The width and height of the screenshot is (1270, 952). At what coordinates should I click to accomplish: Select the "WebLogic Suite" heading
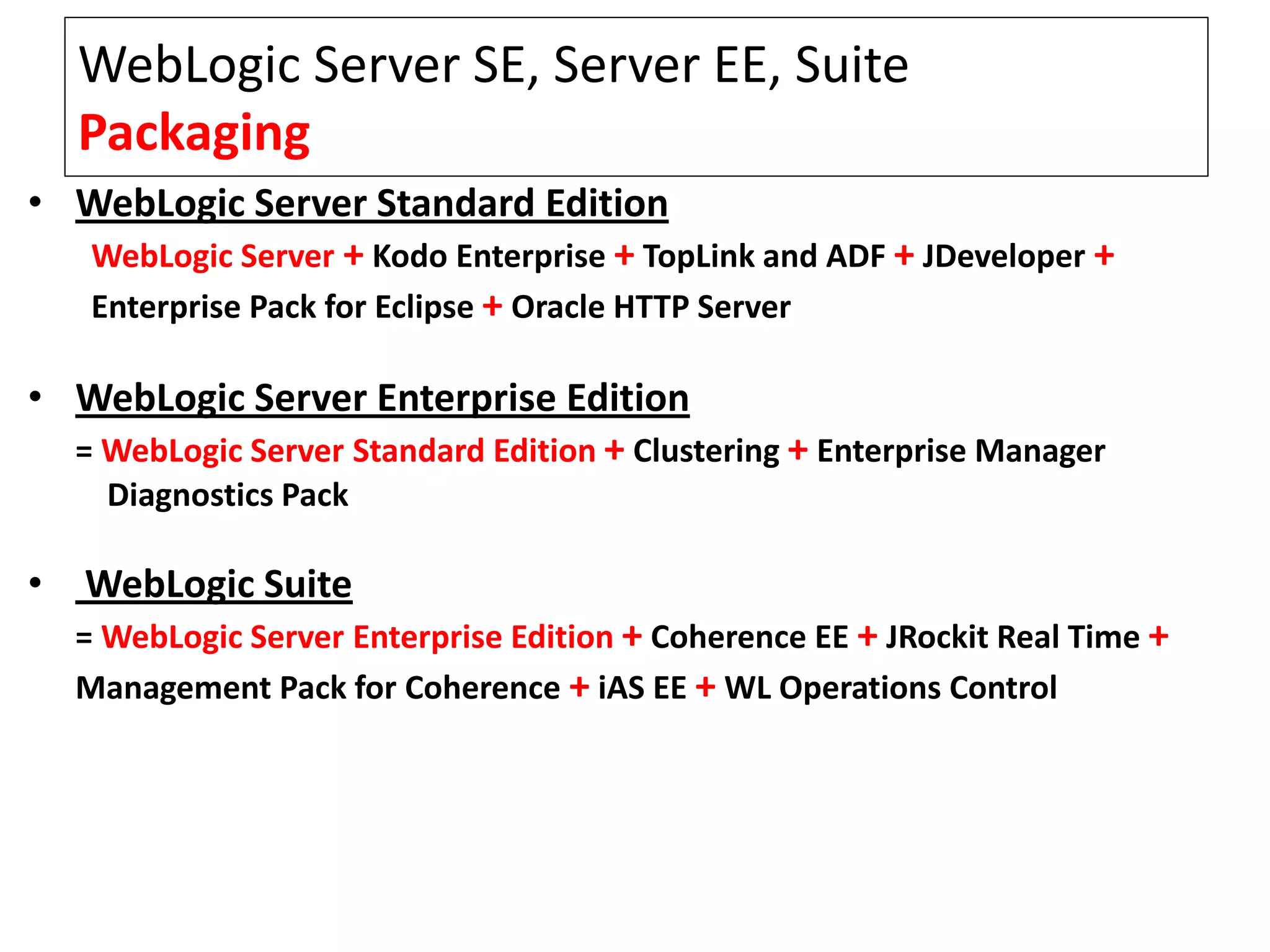pyautogui.click(x=214, y=584)
